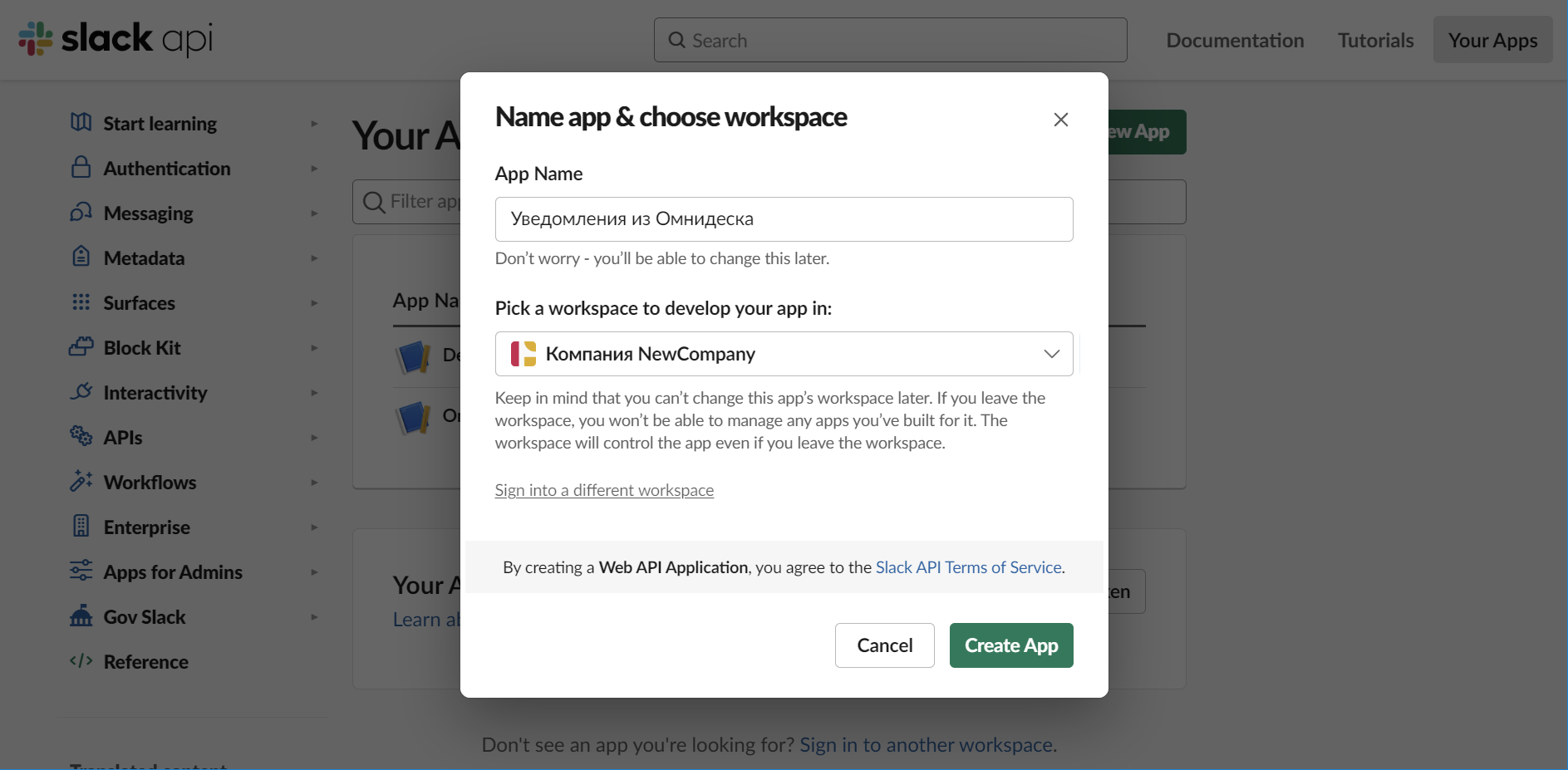Screen dimensions: 1568x770
Task: Click the Cancel button
Action: tap(885, 645)
